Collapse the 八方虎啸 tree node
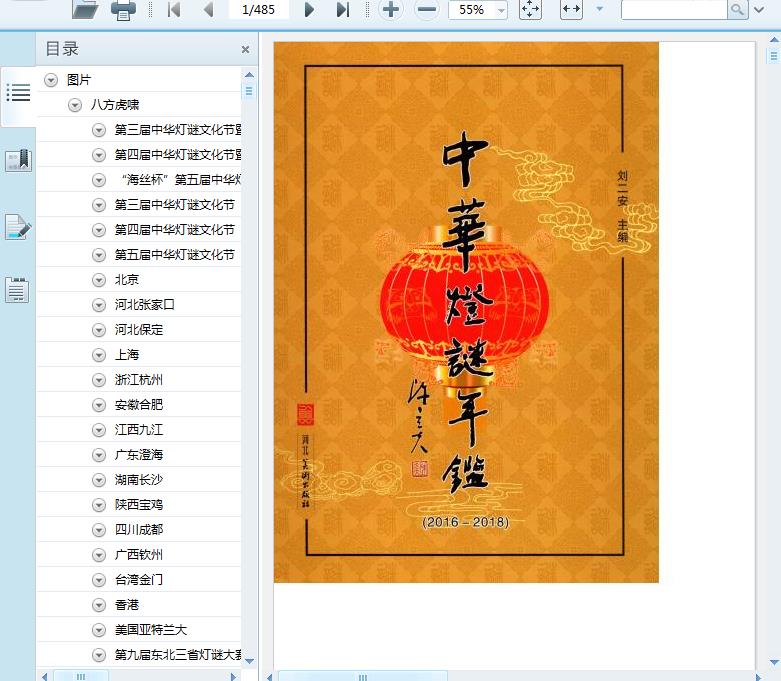 click(75, 105)
